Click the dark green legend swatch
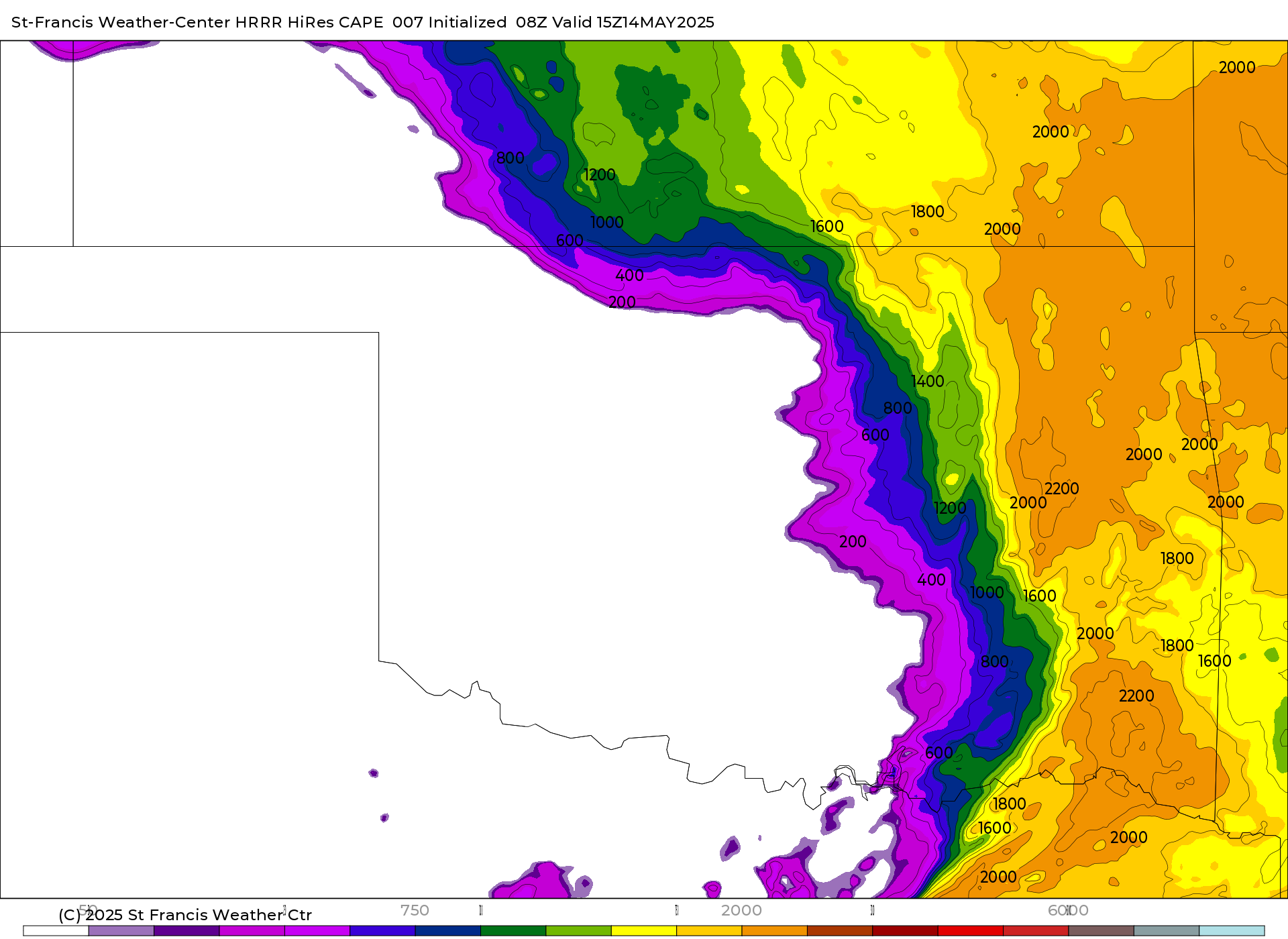Viewport: 1288px width, 939px height. 513,931
